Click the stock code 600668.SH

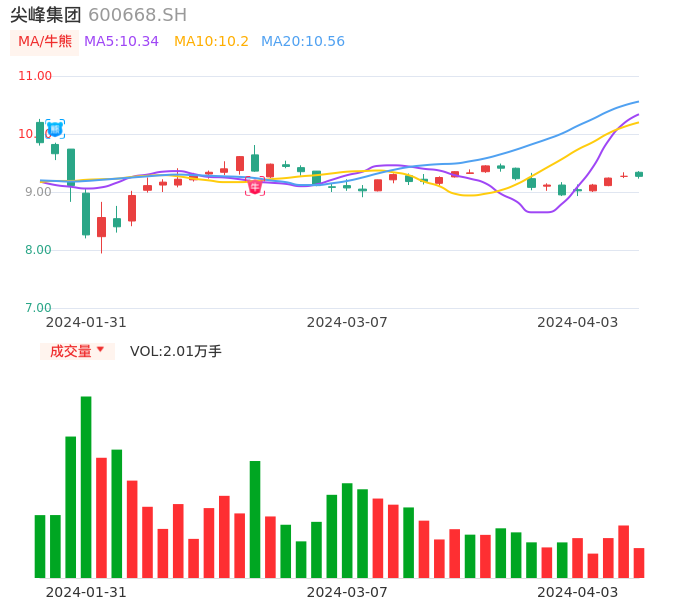137,15
